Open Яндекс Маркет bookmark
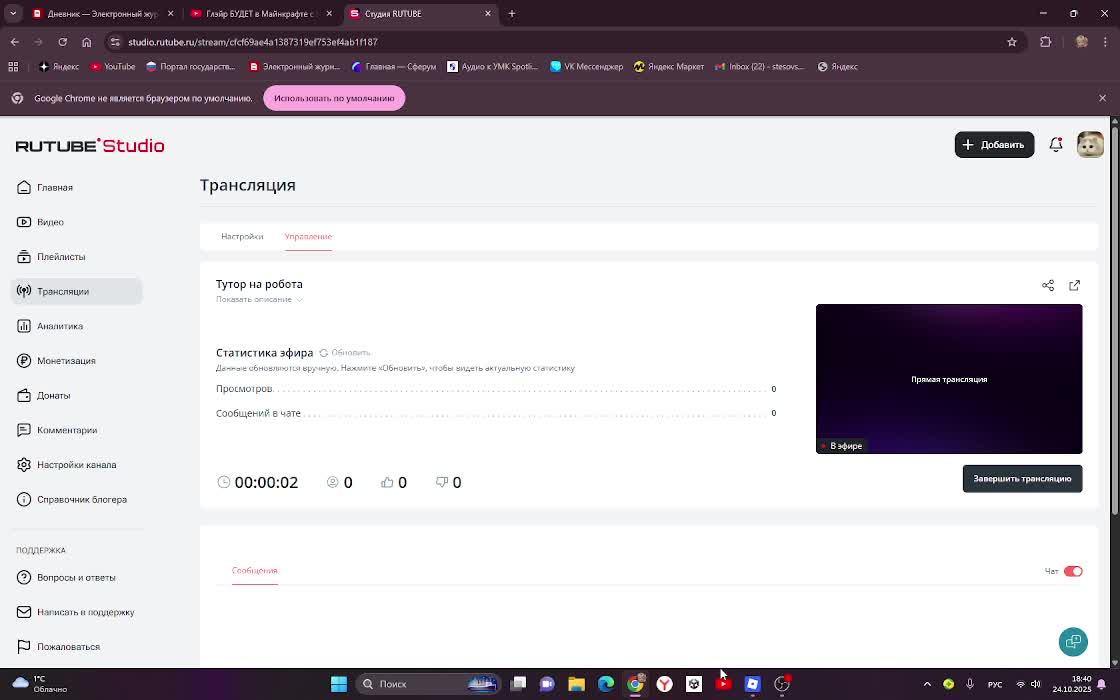The height and width of the screenshot is (700, 1120). point(669,66)
